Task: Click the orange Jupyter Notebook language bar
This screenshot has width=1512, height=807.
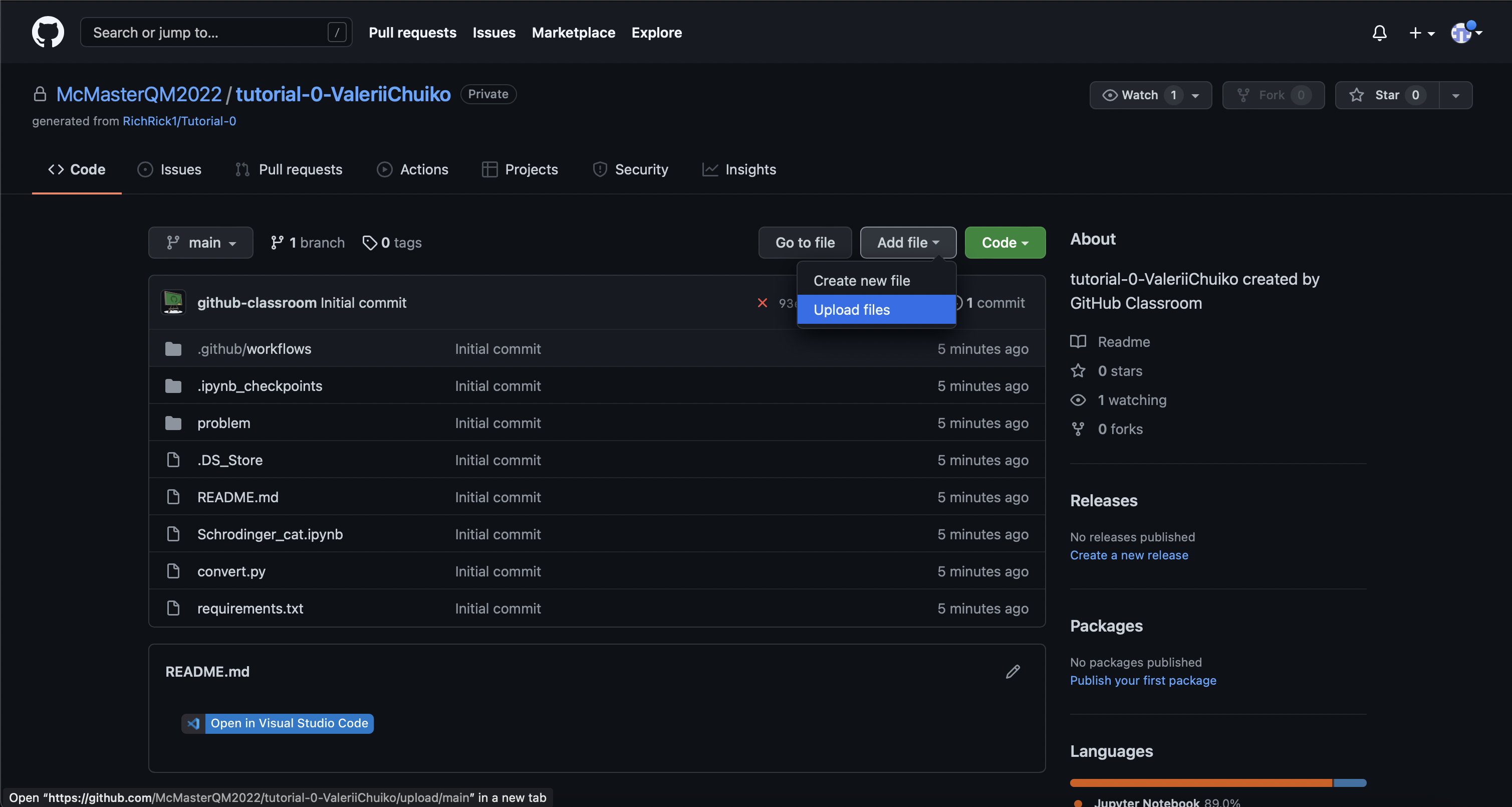Action: (x=1201, y=783)
